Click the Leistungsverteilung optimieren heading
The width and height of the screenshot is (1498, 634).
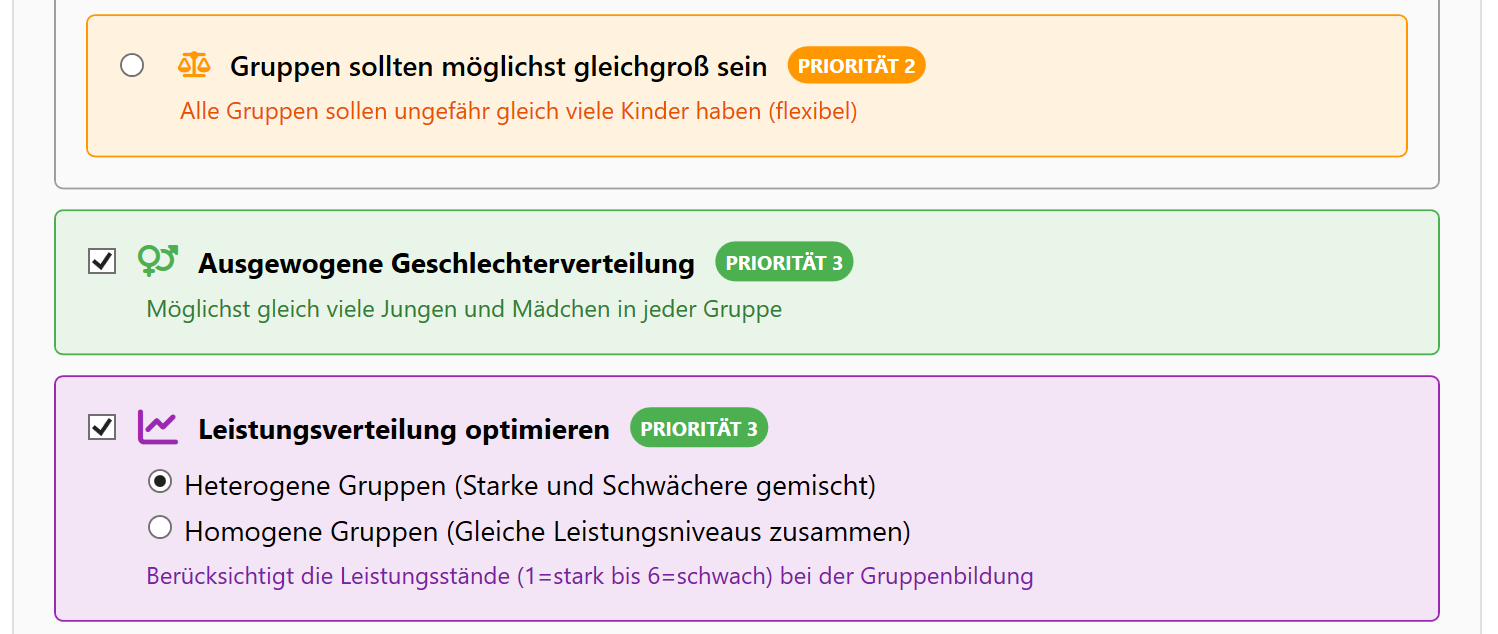pos(404,427)
